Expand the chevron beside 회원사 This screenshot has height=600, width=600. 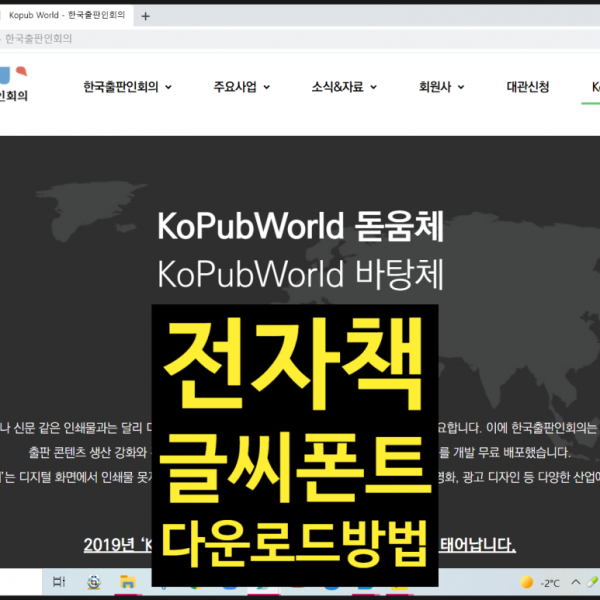pos(461,88)
